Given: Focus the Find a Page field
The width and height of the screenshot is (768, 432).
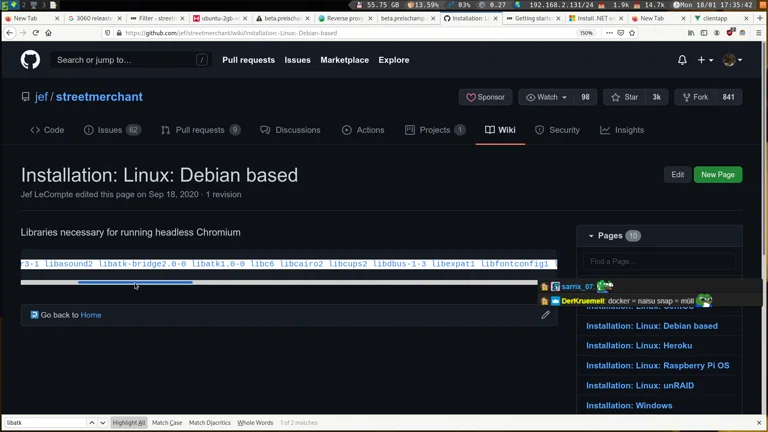Looking at the screenshot, I should click(659, 261).
